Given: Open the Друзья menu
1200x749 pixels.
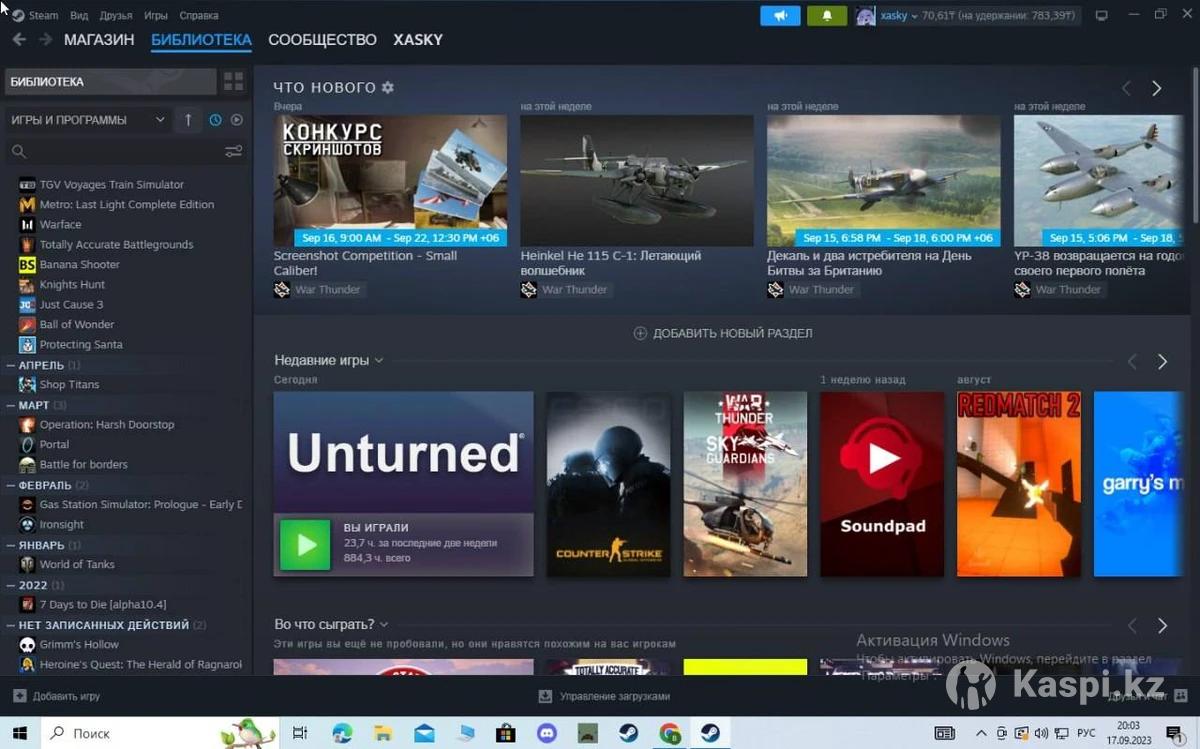Looking at the screenshot, I should click(116, 16).
